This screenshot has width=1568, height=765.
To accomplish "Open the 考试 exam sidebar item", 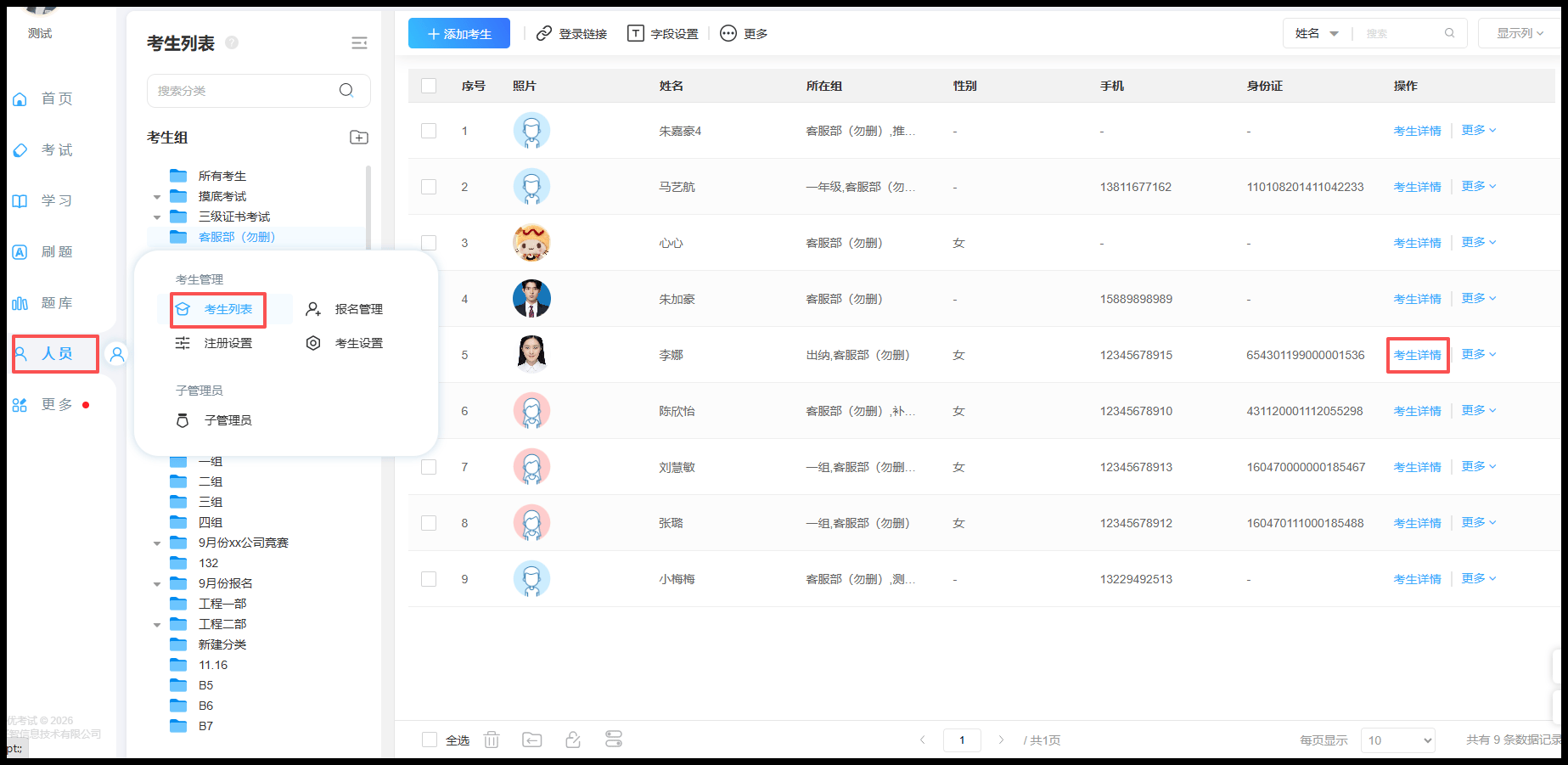I will [42, 149].
